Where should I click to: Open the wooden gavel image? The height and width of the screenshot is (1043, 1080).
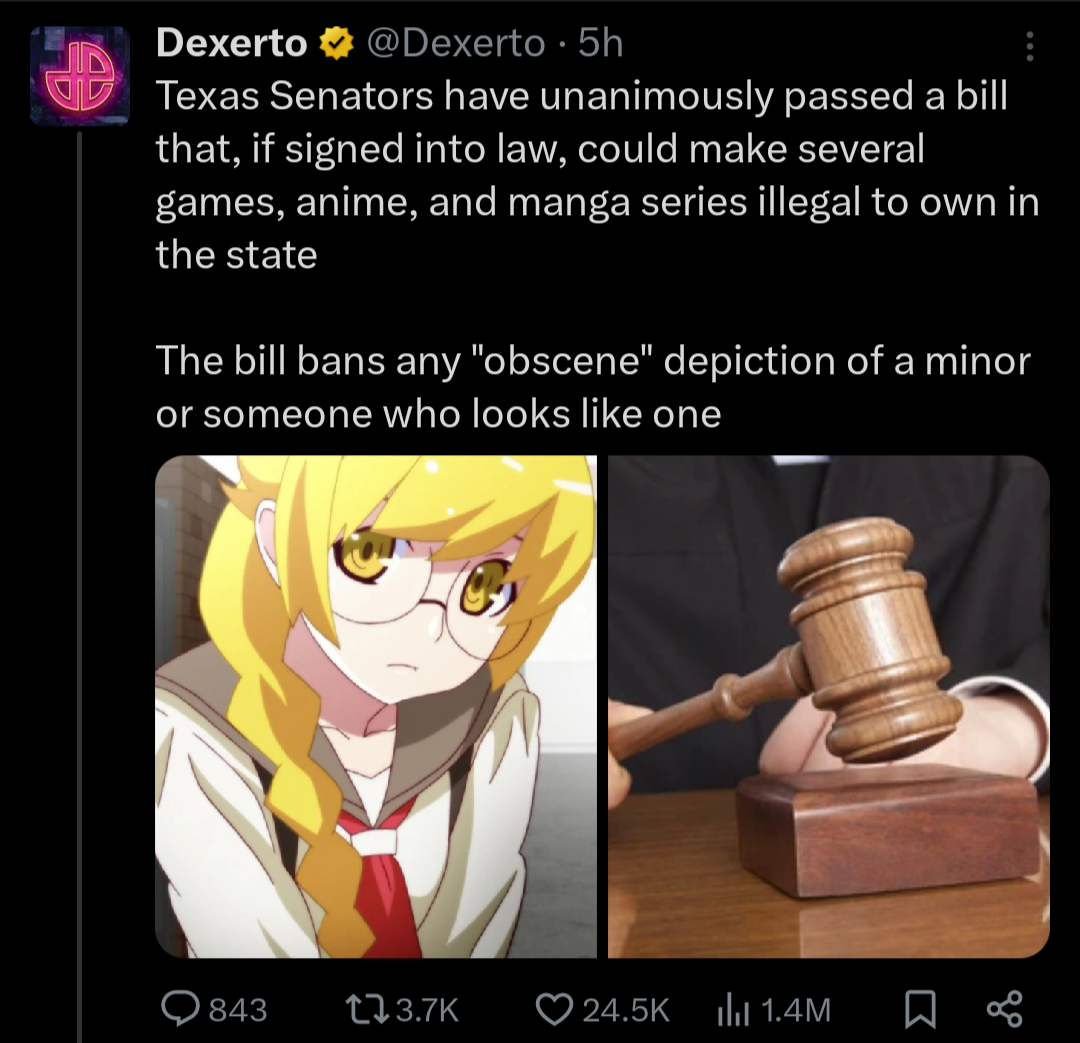(x=829, y=706)
